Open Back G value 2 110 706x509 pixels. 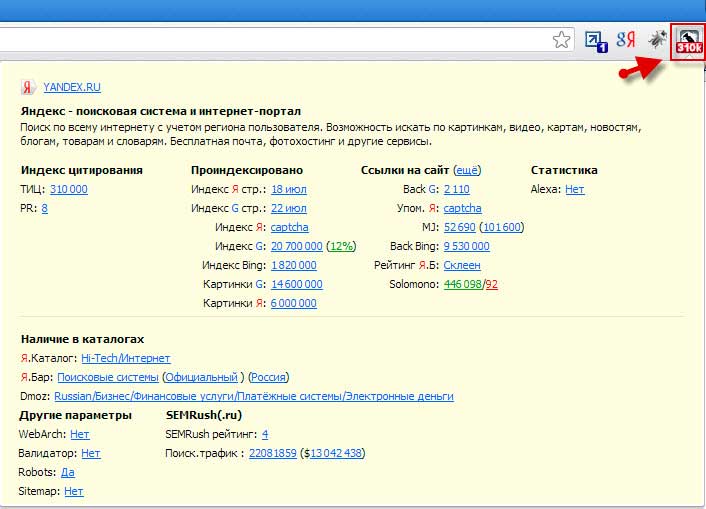coord(457,189)
